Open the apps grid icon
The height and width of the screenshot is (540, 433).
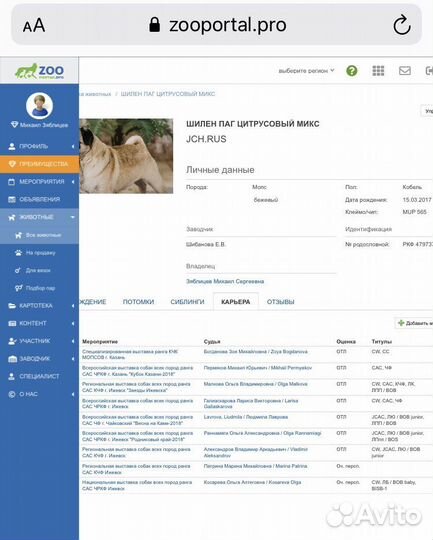378,71
